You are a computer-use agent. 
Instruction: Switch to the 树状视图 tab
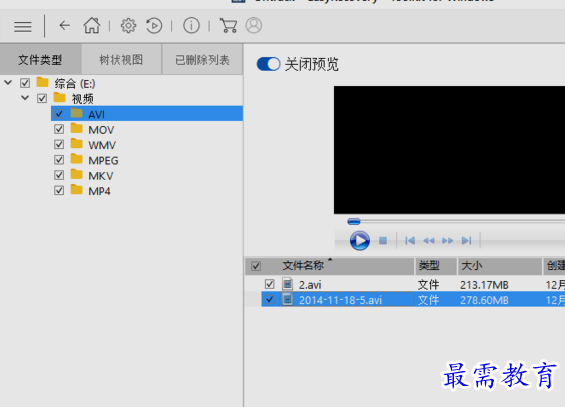click(121, 59)
